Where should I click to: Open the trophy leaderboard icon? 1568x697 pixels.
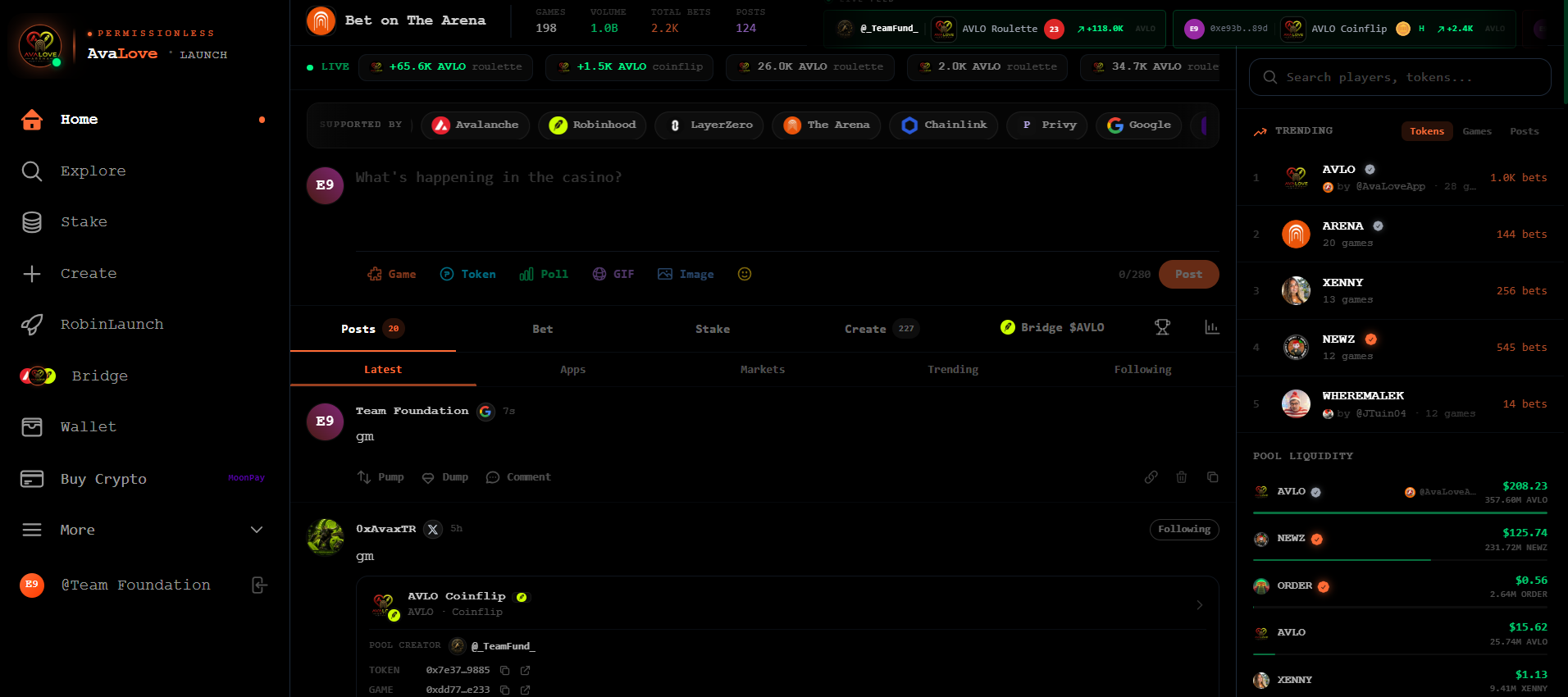[x=1162, y=328]
